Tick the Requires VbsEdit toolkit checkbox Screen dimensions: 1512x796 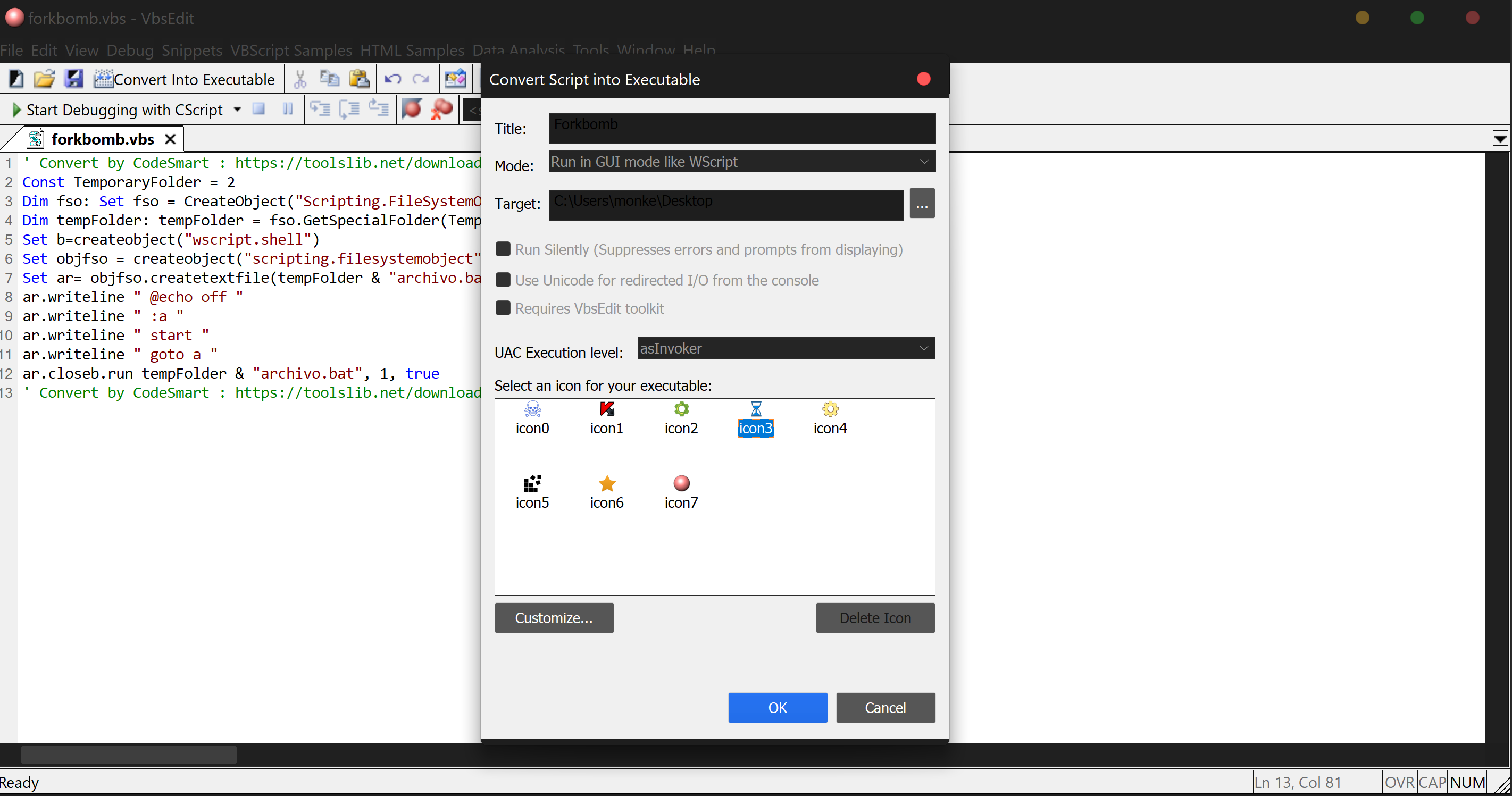point(503,308)
